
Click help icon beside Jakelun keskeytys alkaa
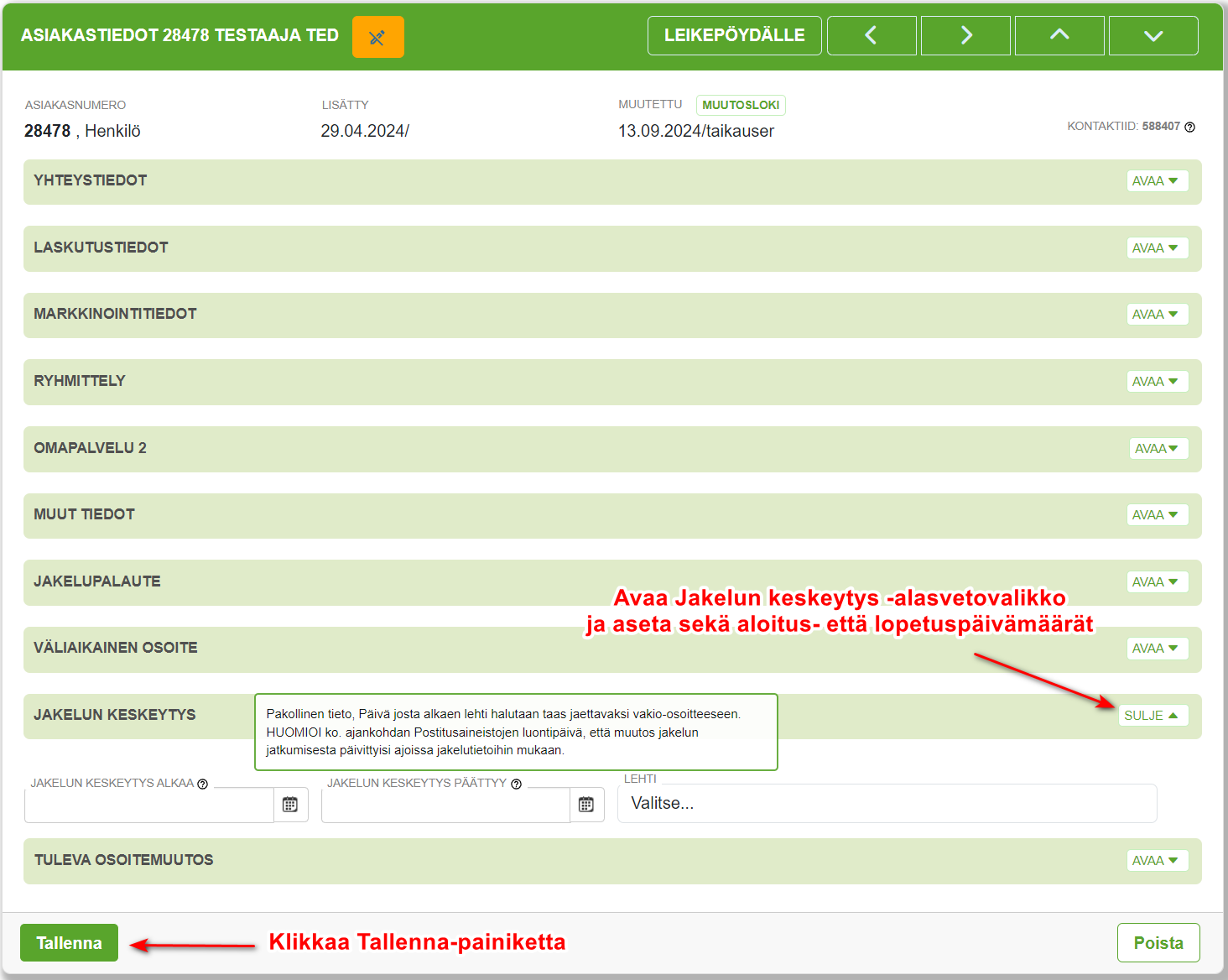pyautogui.click(x=202, y=784)
